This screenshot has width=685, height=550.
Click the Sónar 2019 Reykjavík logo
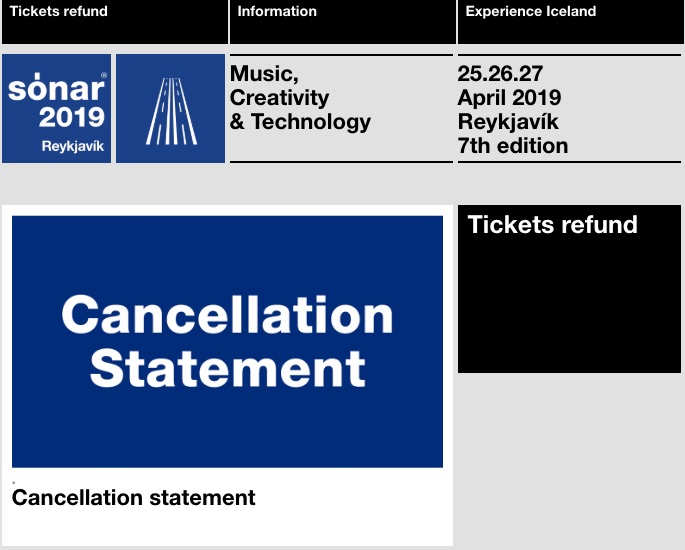pyautogui.click(x=56, y=108)
